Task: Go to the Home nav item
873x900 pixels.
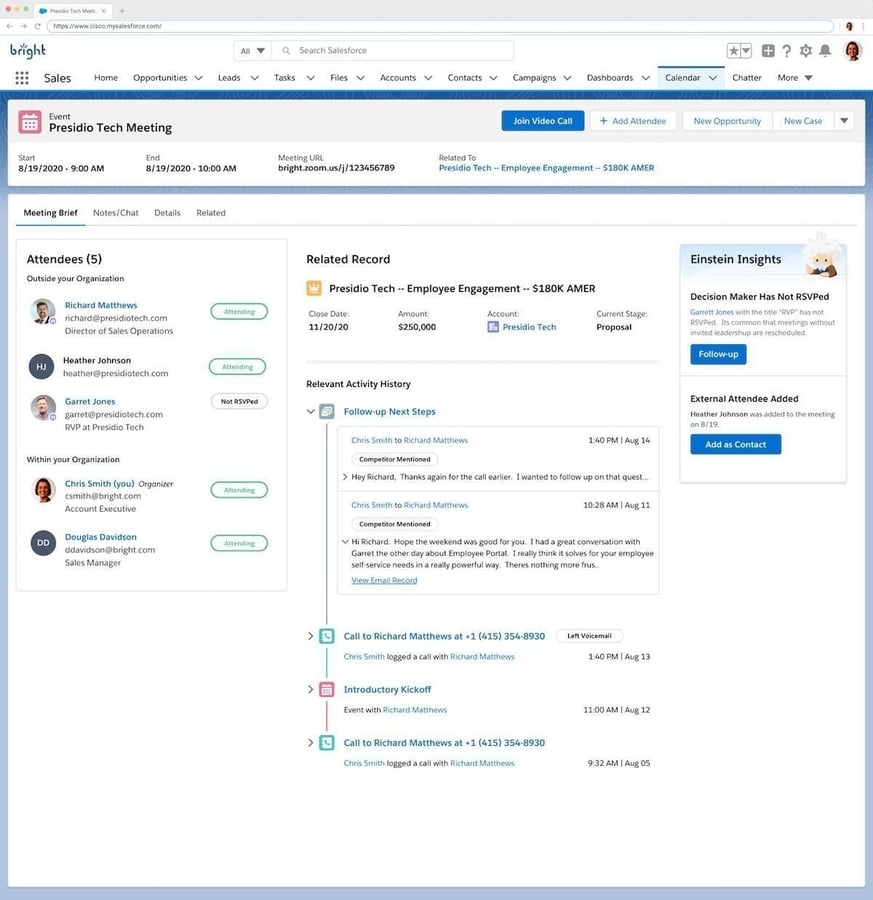Action: click(x=106, y=77)
